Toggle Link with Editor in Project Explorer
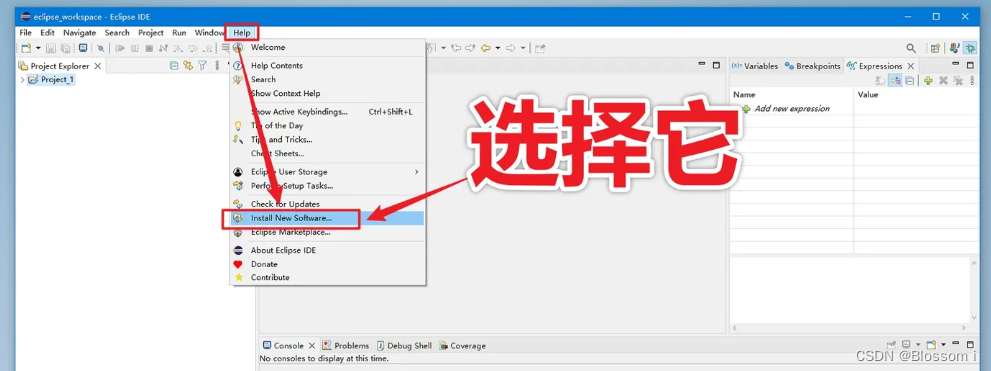This screenshot has width=991, height=371. tap(188, 65)
